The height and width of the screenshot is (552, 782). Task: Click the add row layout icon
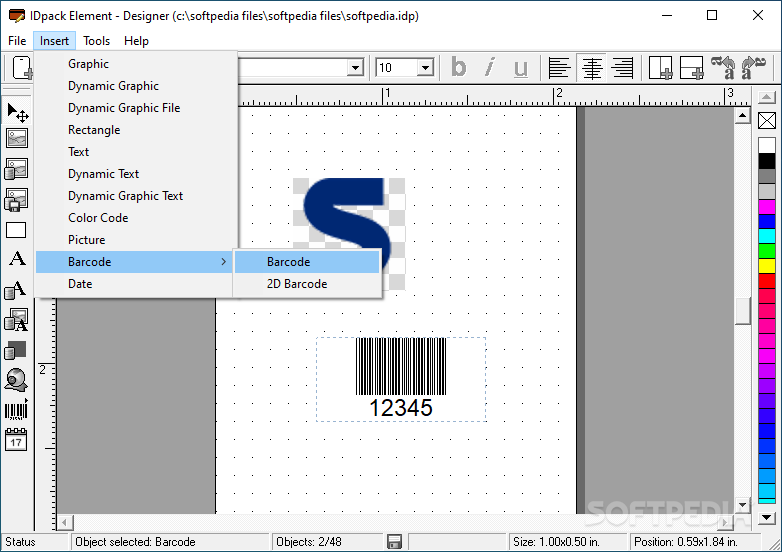[692, 67]
